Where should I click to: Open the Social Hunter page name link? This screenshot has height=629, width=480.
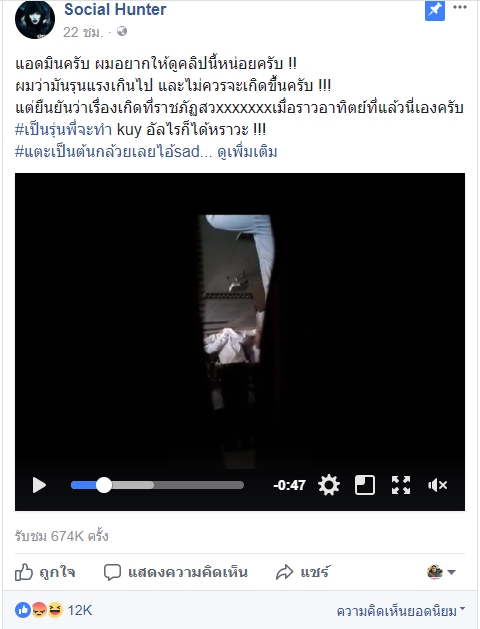pos(115,9)
